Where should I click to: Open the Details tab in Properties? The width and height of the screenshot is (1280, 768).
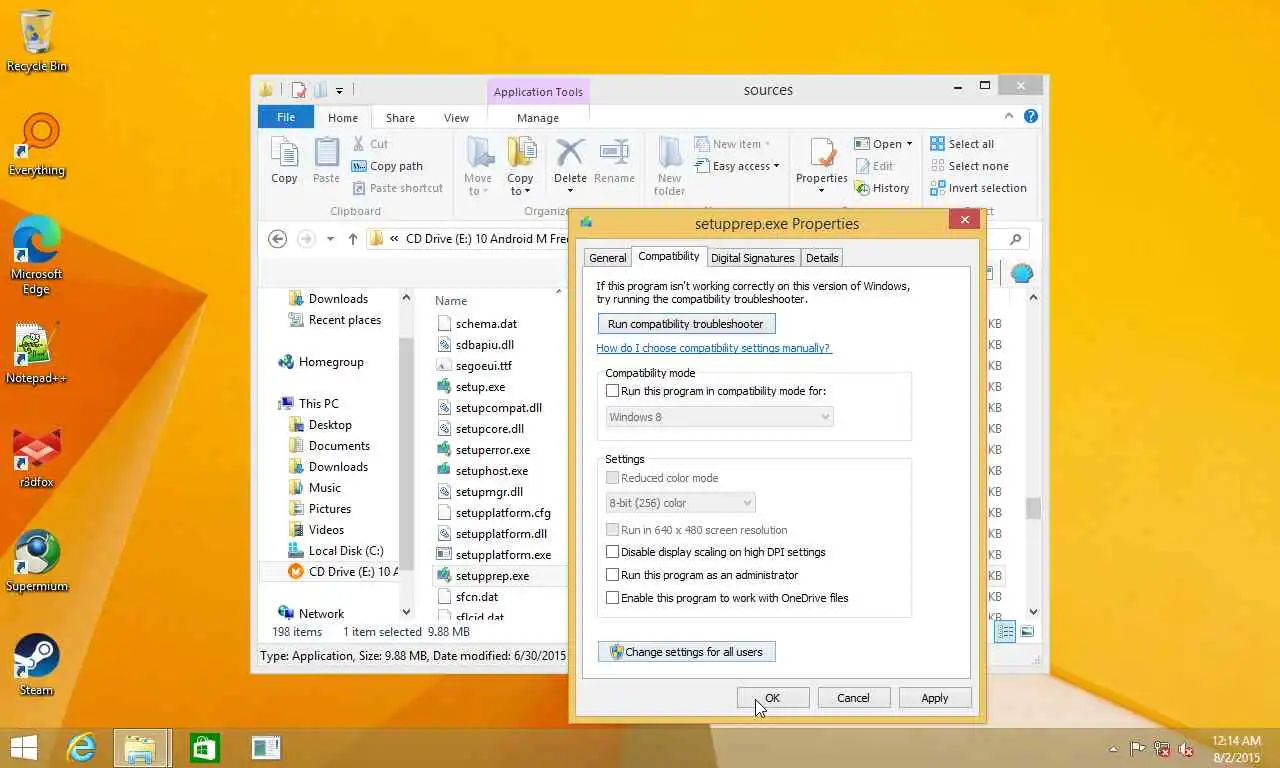822,258
